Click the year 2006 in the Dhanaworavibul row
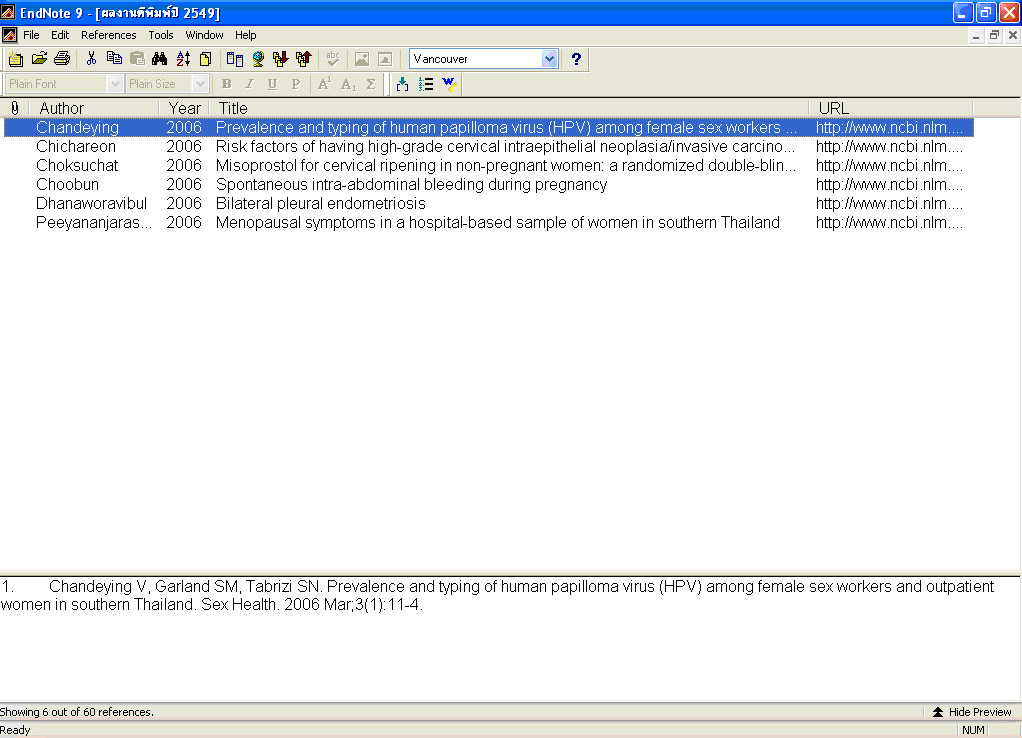Screen dimensions: 1022x738 [x=184, y=203]
